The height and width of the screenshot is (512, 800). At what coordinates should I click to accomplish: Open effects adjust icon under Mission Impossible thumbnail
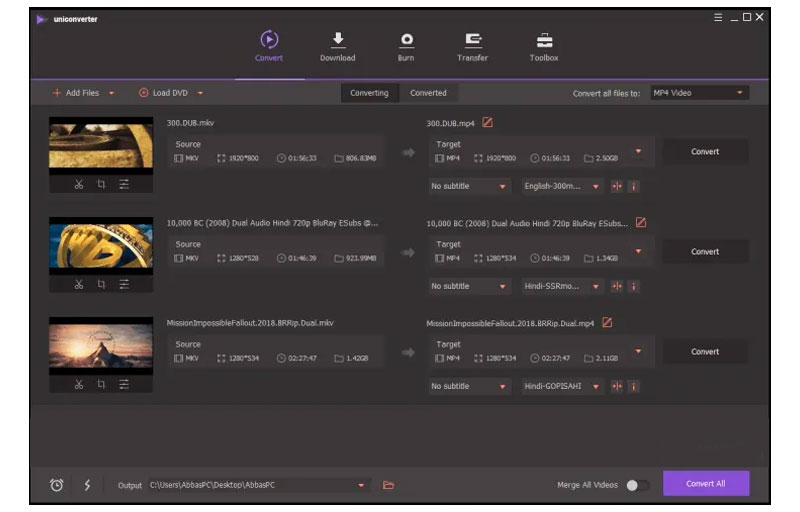pyautogui.click(x=124, y=384)
